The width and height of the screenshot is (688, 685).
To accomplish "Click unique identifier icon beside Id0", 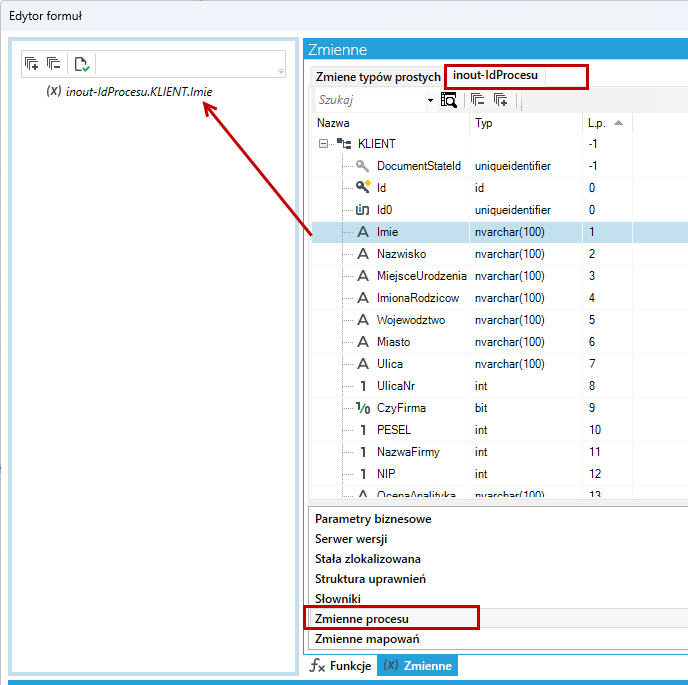I will (x=362, y=210).
